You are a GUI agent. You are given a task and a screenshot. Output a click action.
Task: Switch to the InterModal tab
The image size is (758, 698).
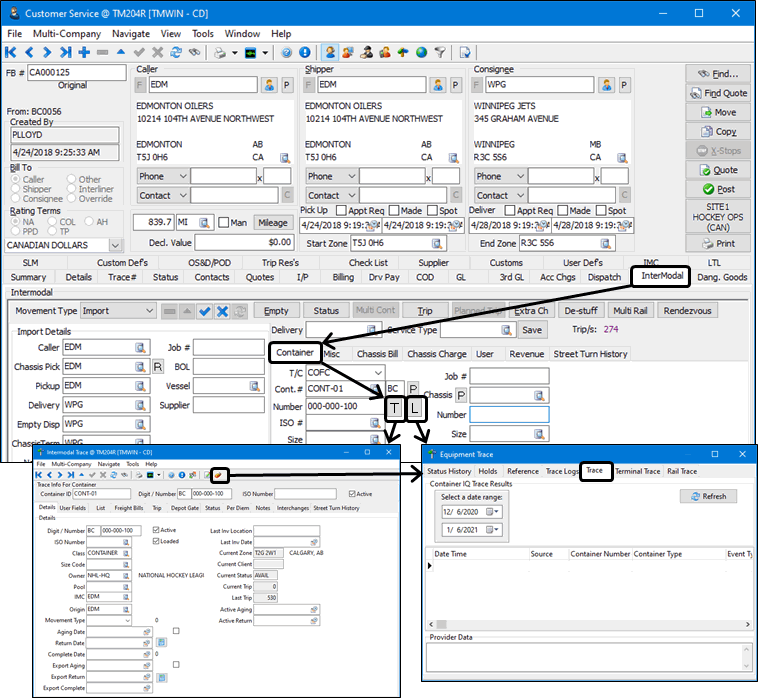tap(665, 277)
